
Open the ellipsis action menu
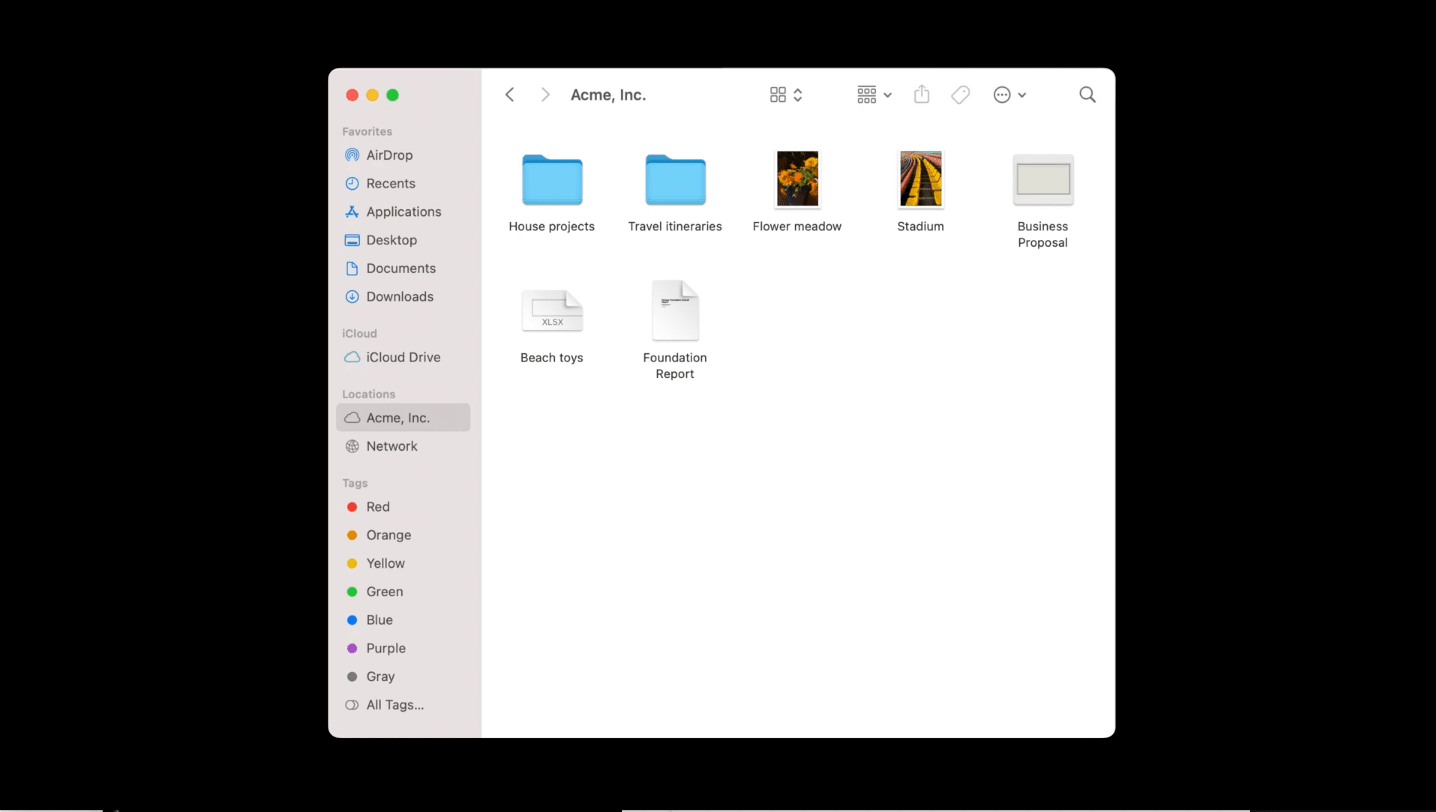(x=1009, y=95)
